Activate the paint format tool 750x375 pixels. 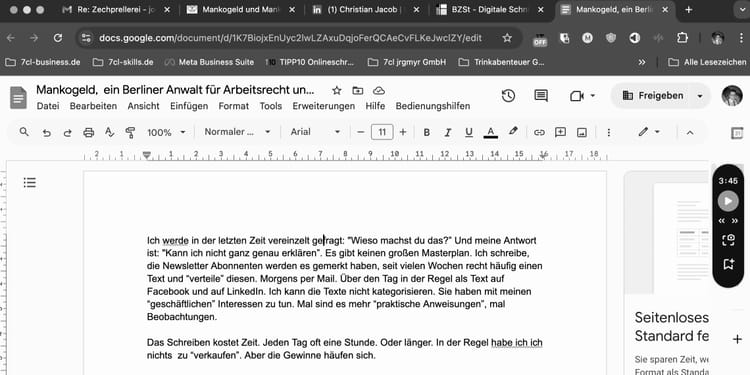[x=130, y=132]
